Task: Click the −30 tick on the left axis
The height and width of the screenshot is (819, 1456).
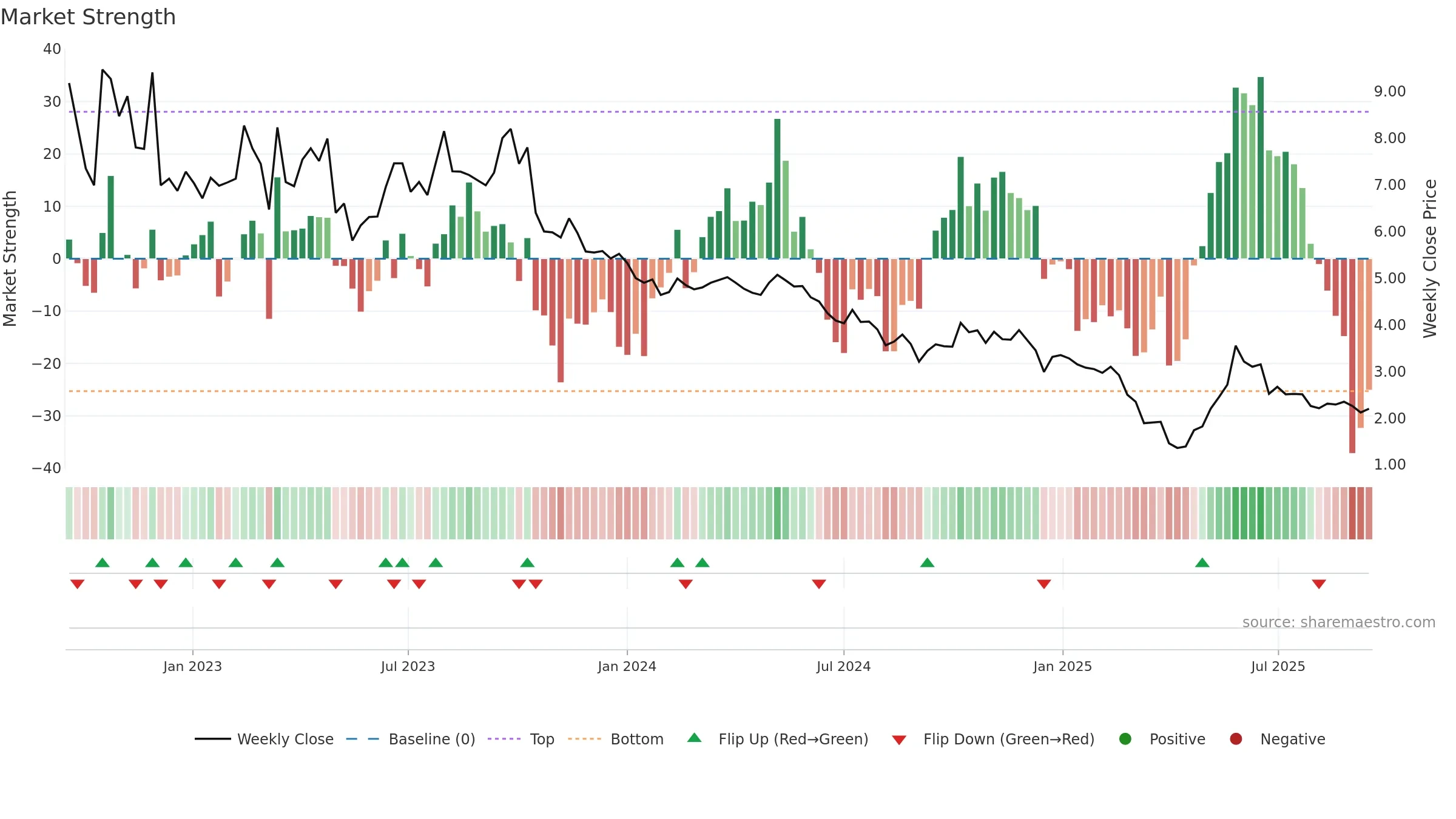Action: pyautogui.click(x=47, y=416)
